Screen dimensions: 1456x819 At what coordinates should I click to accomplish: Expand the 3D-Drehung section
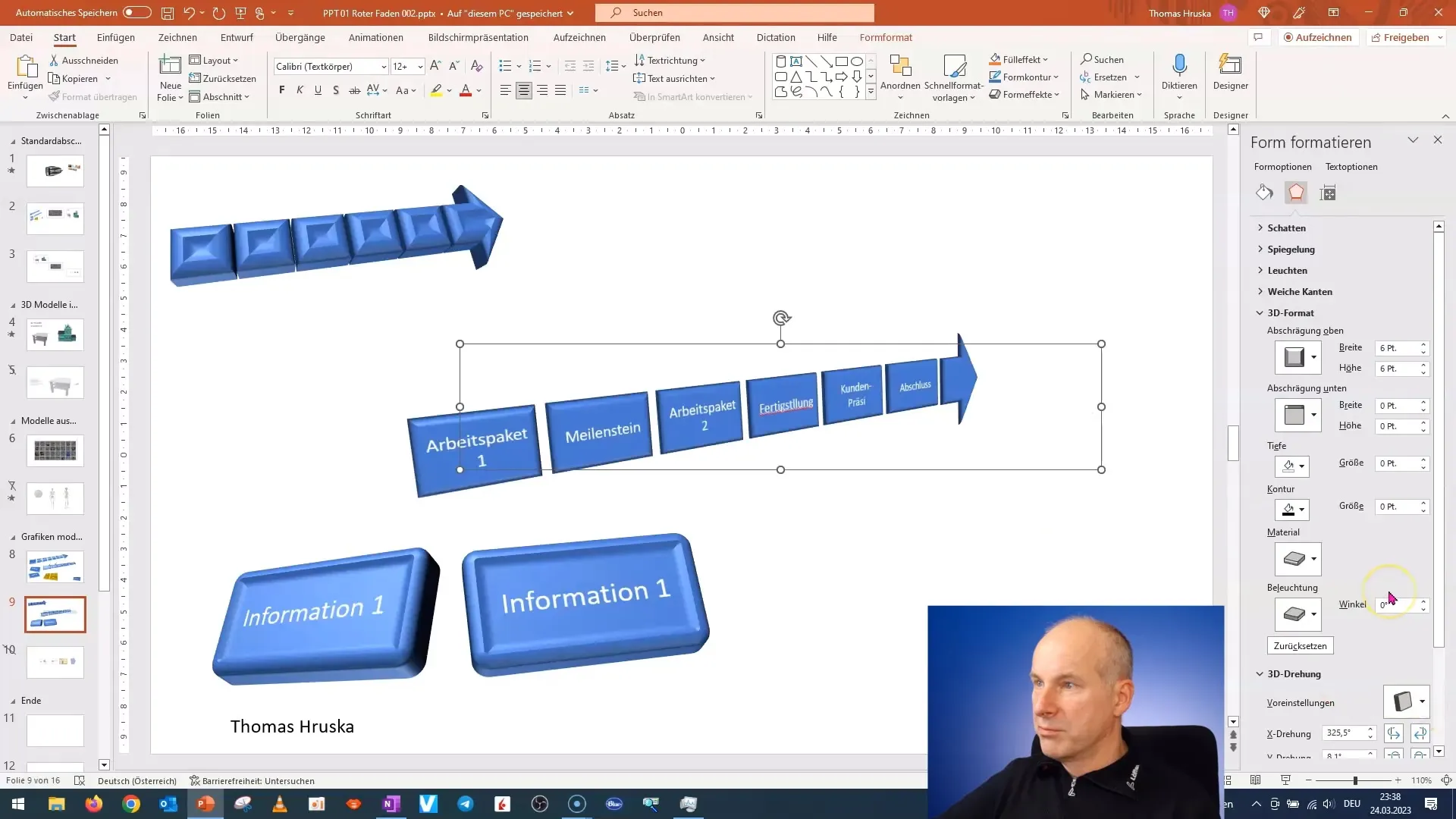(1294, 673)
